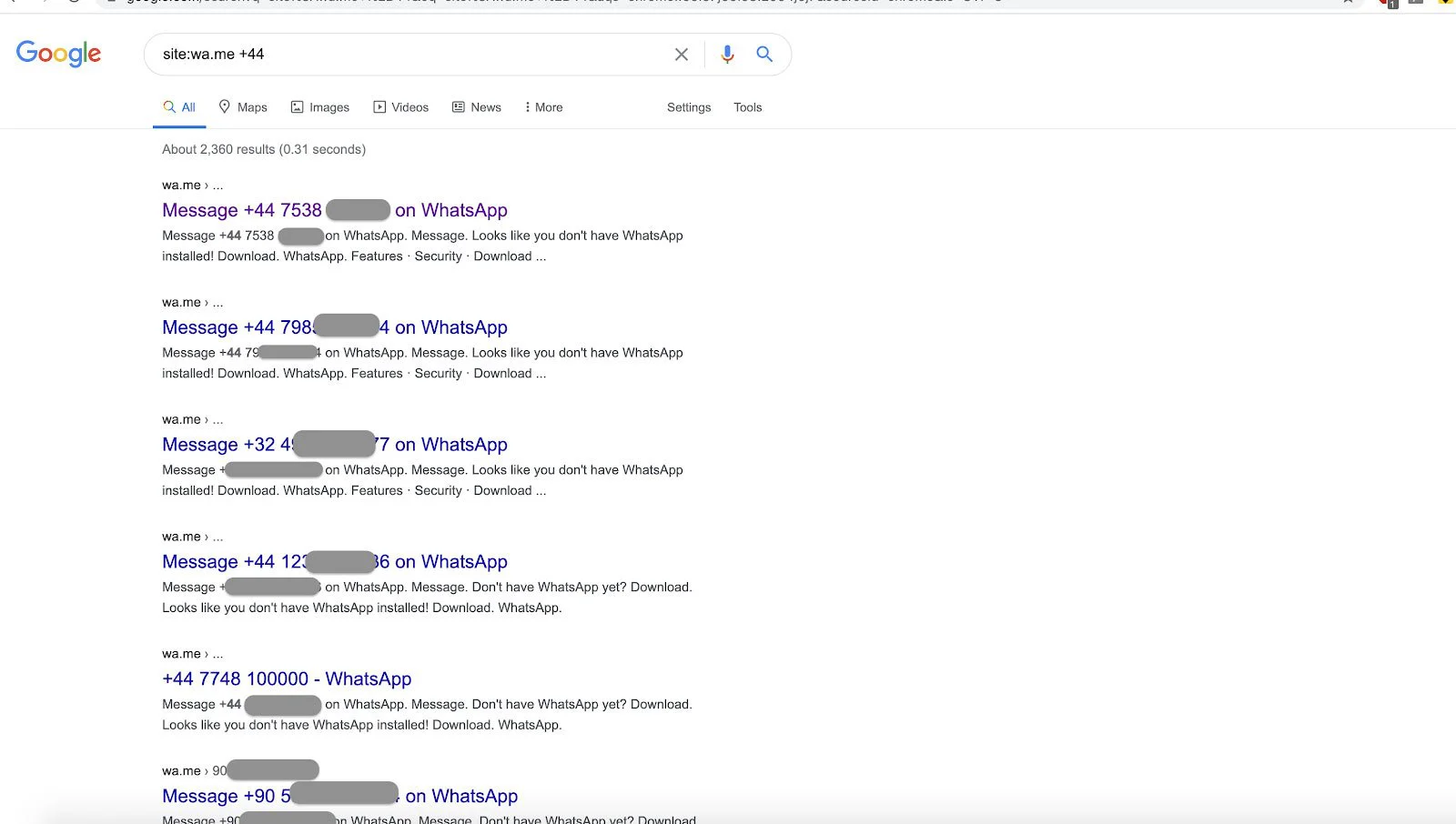Click wa.me breadcrumb above +44 7538 result
1456x824 pixels.
pos(192,185)
